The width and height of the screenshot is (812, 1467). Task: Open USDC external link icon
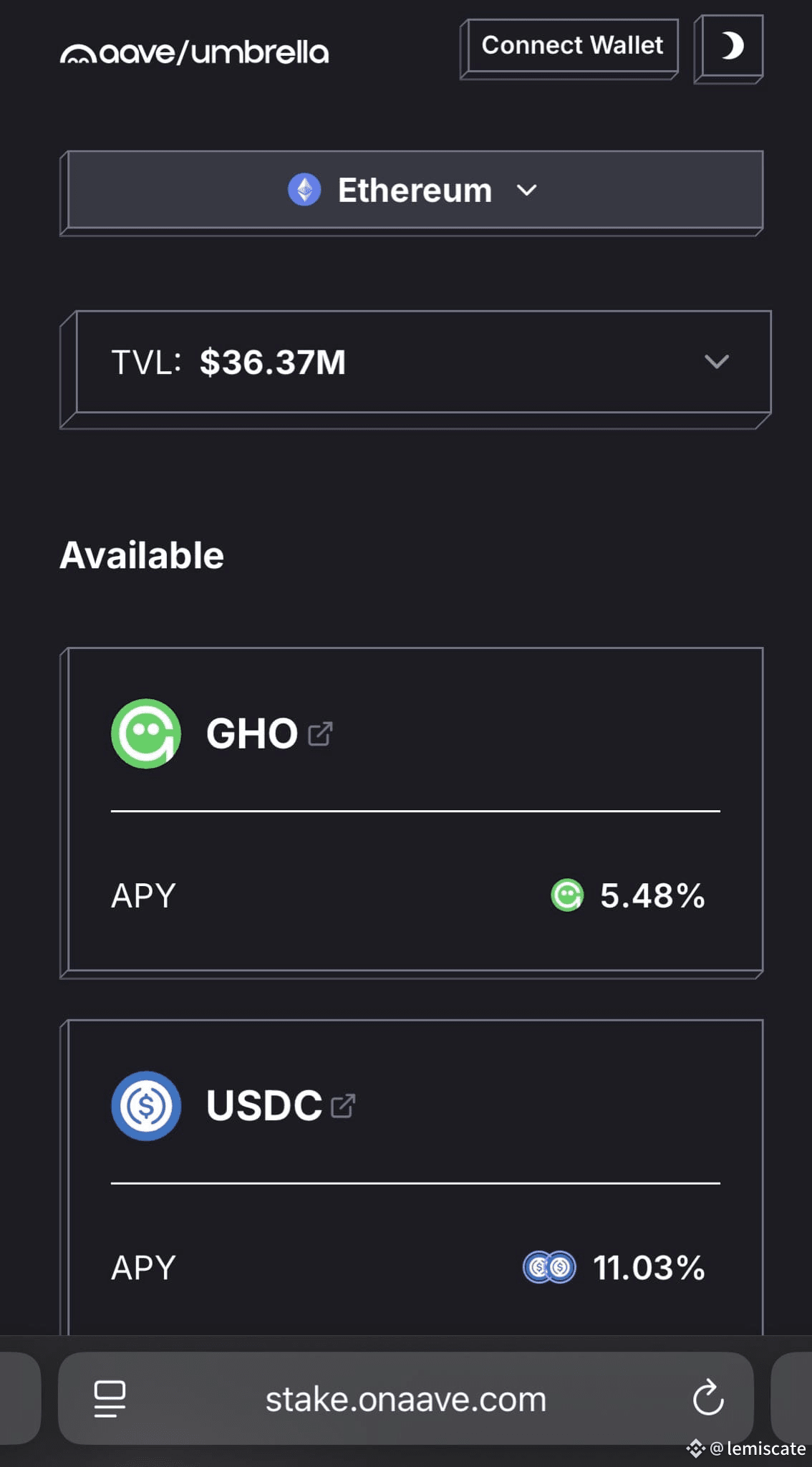(343, 1105)
